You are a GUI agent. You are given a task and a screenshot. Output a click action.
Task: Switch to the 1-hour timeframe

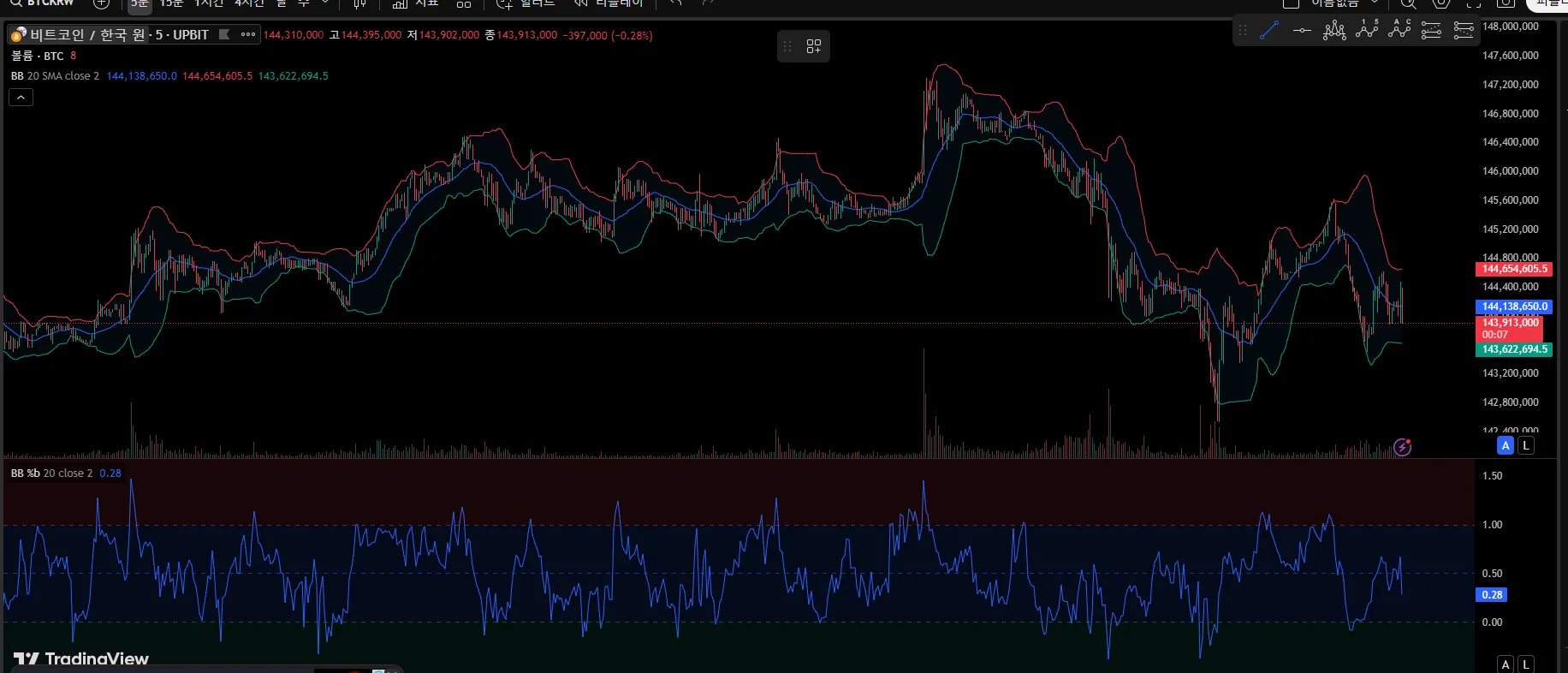coord(209,3)
